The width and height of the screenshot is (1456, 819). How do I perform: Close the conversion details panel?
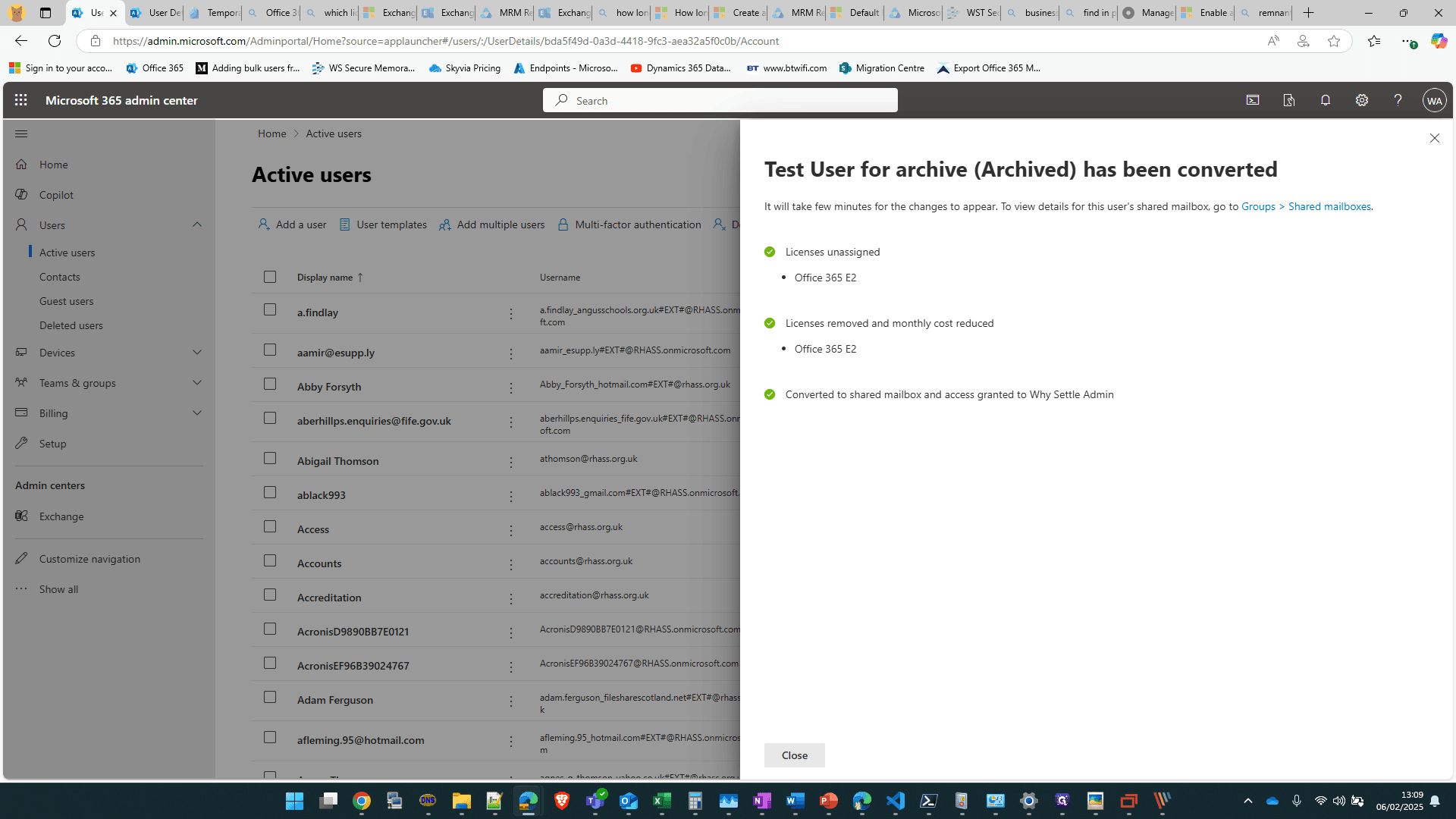tap(1434, 138)
